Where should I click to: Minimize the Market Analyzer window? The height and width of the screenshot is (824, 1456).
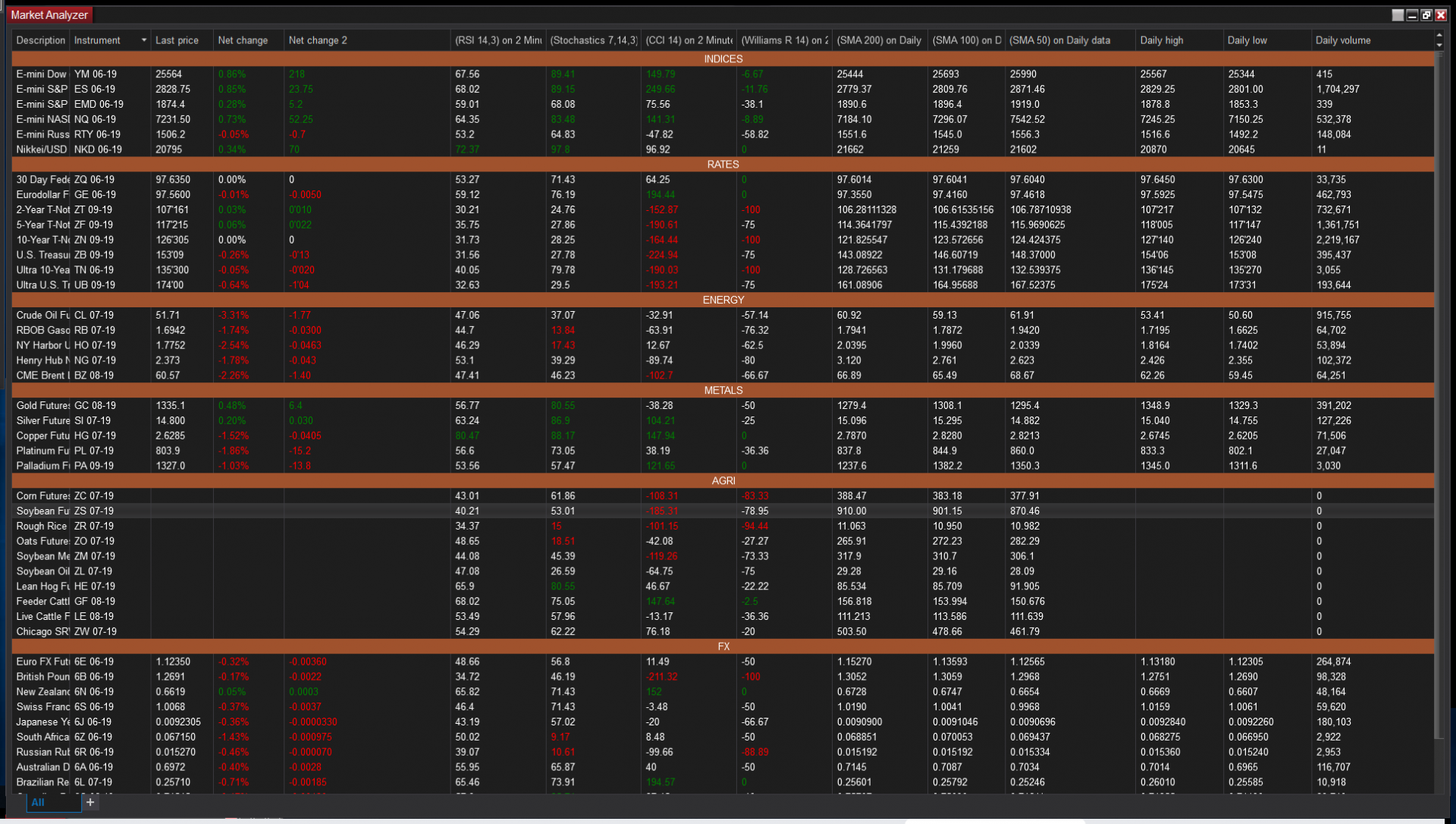1412,15
